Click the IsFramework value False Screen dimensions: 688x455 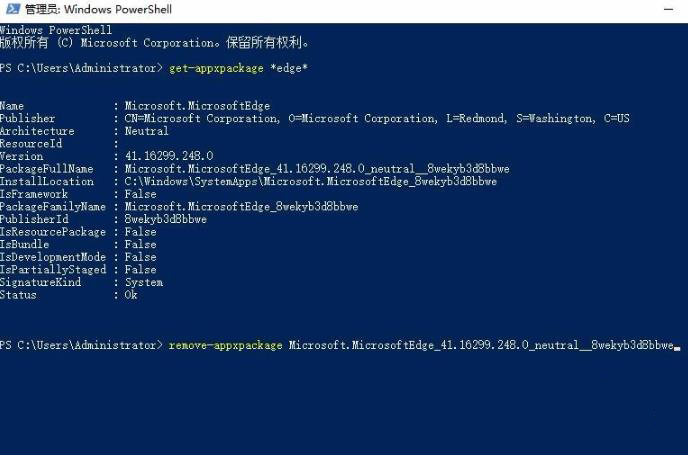[x=140, y=194]
